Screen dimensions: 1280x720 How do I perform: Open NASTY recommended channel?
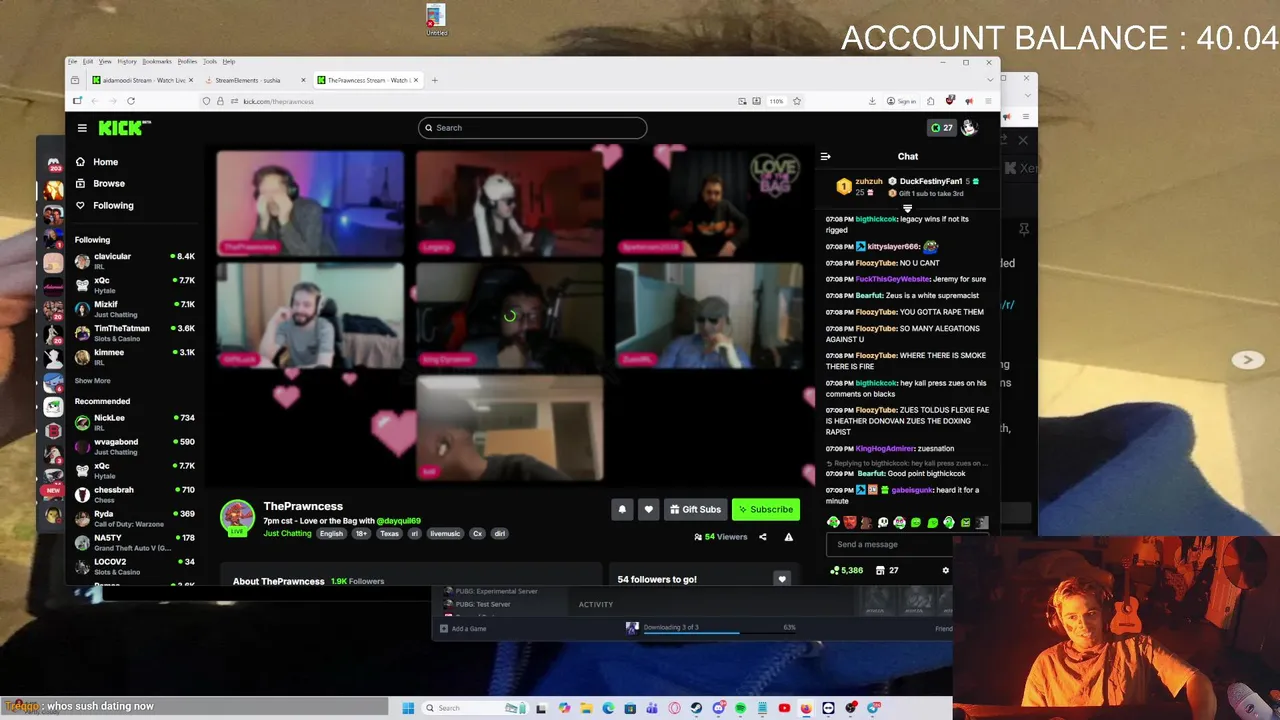[x=134, y=542]
